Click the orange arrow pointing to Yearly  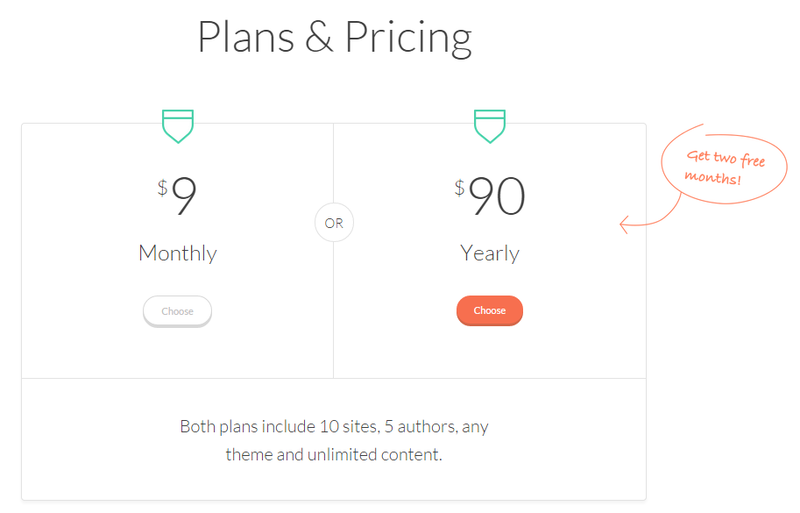pos(649,214)
